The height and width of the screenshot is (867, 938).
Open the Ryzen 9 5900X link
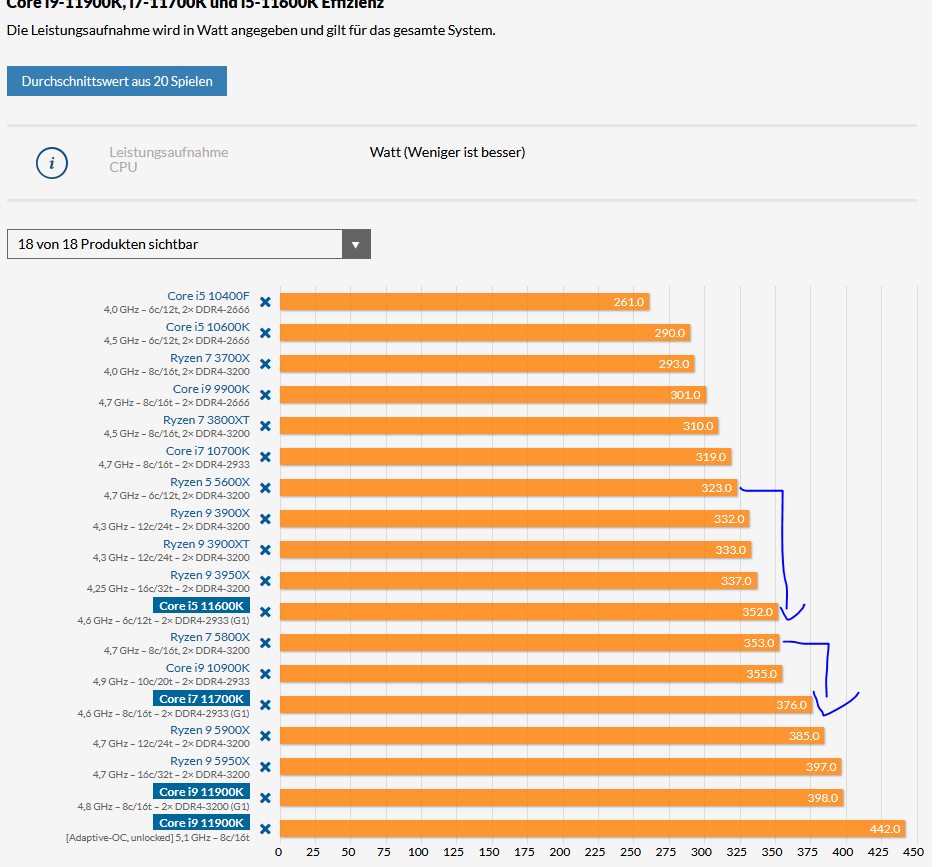[x=210, y=730]
